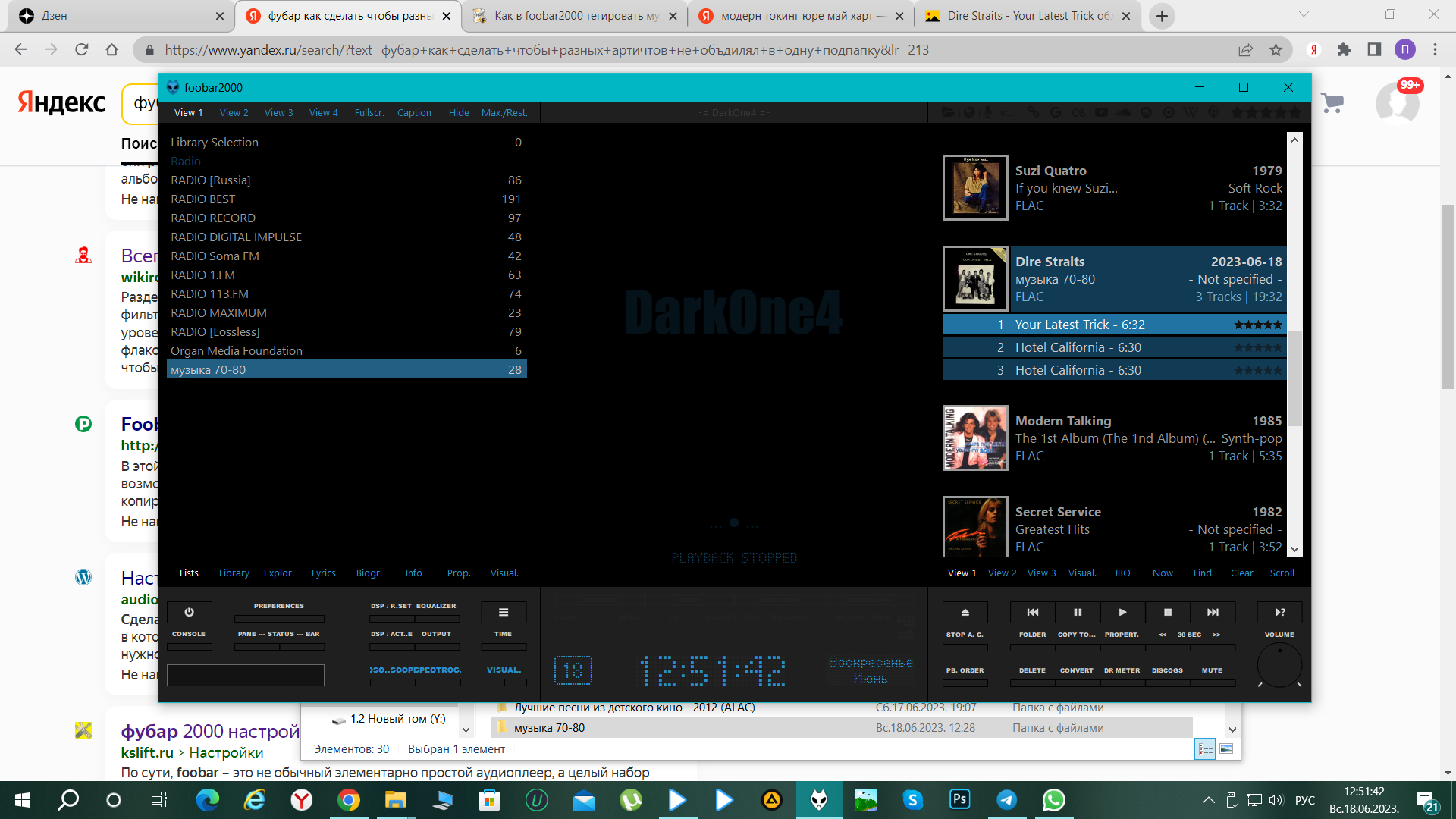Open Chrome tab list dropdown arrow
1456x819 pixels.
pos(1304,14)
